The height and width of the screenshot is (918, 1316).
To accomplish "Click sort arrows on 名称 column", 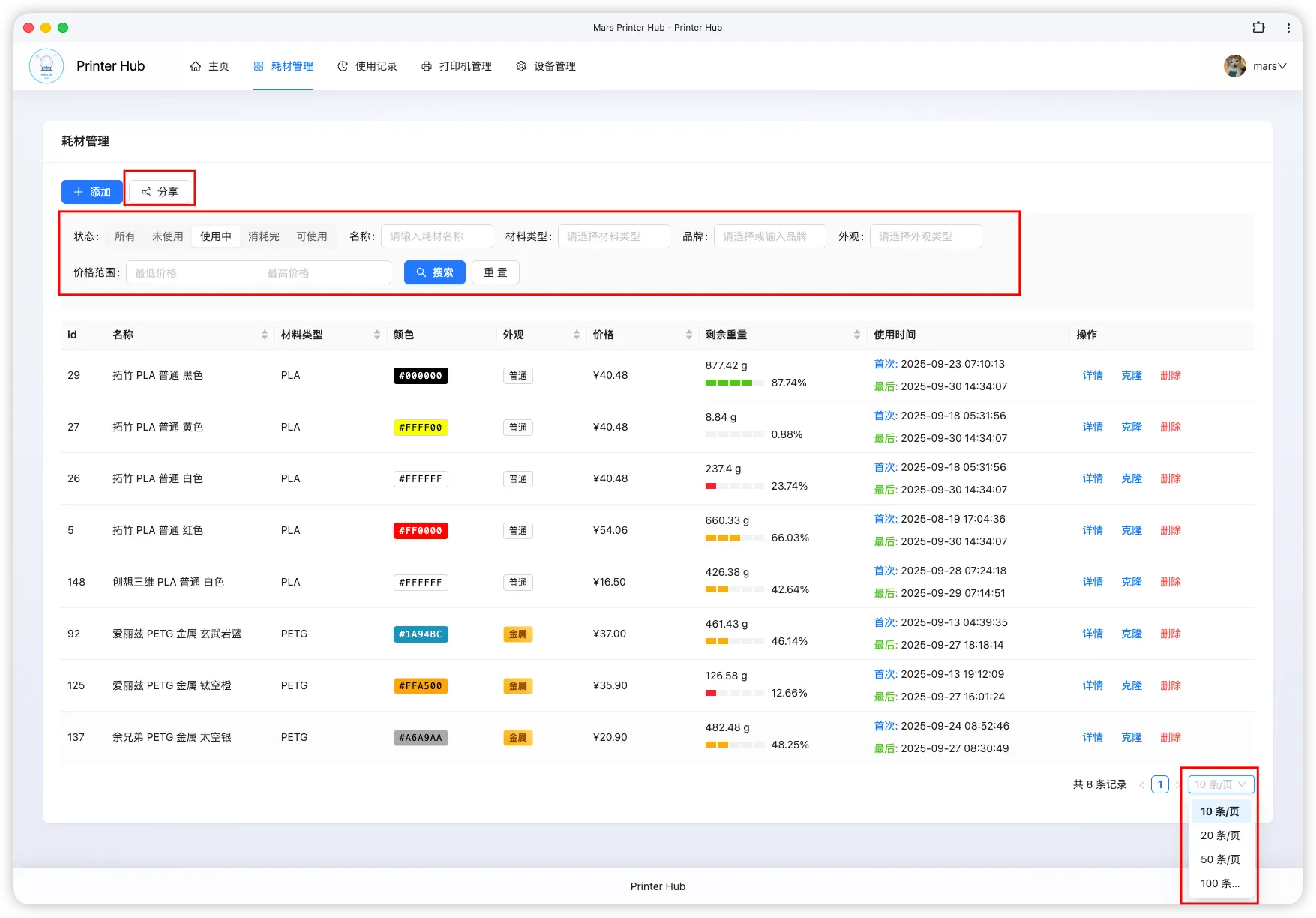I will tap(265, 334).
